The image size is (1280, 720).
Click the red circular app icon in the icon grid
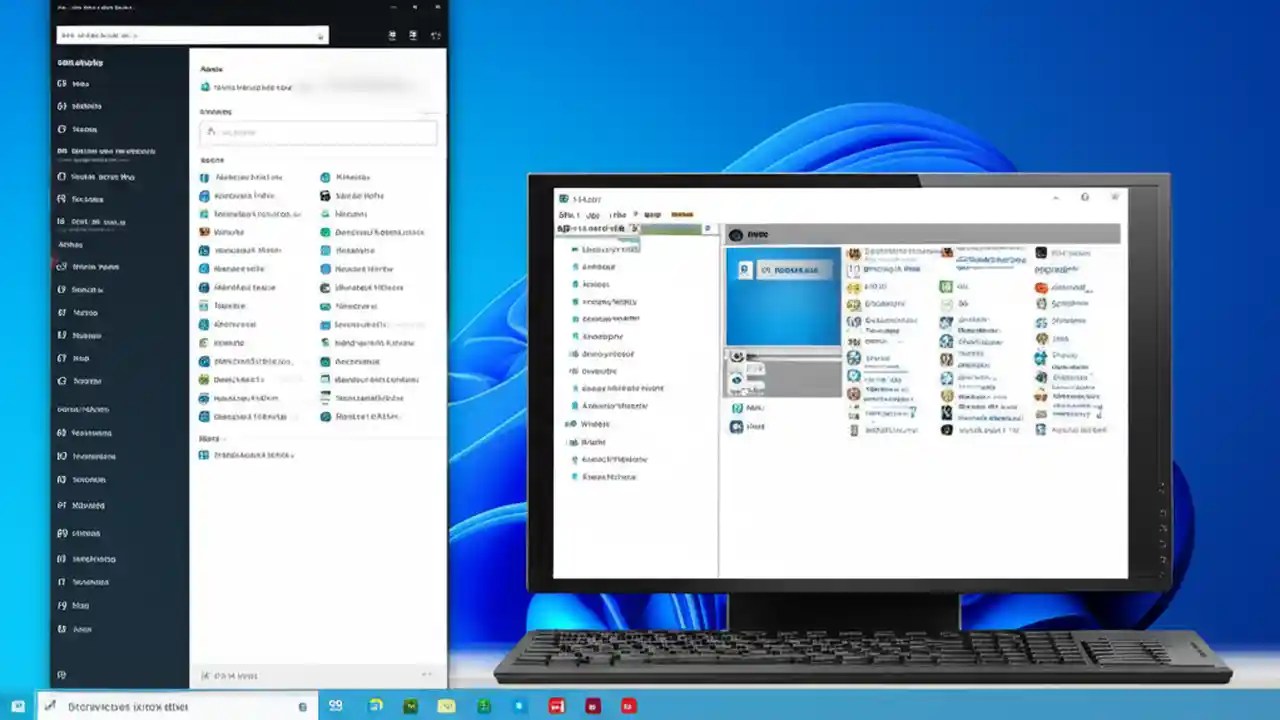(1041, 288)
